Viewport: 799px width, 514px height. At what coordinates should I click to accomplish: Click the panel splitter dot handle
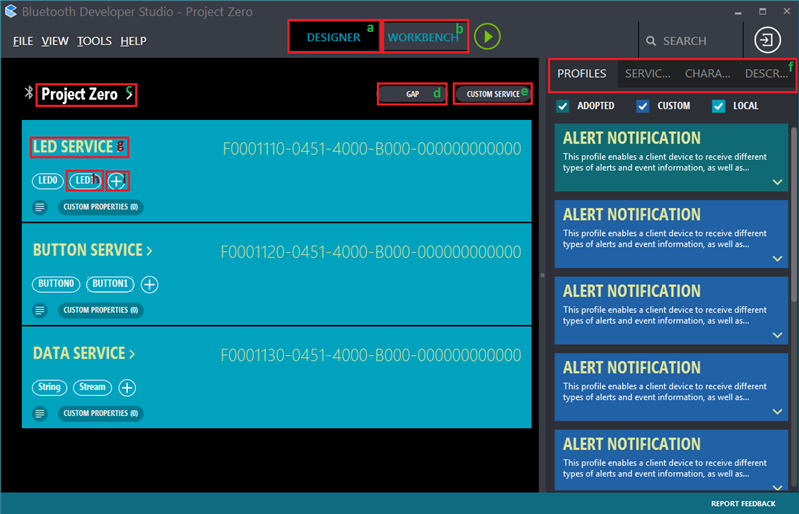[x=542, y=276]
